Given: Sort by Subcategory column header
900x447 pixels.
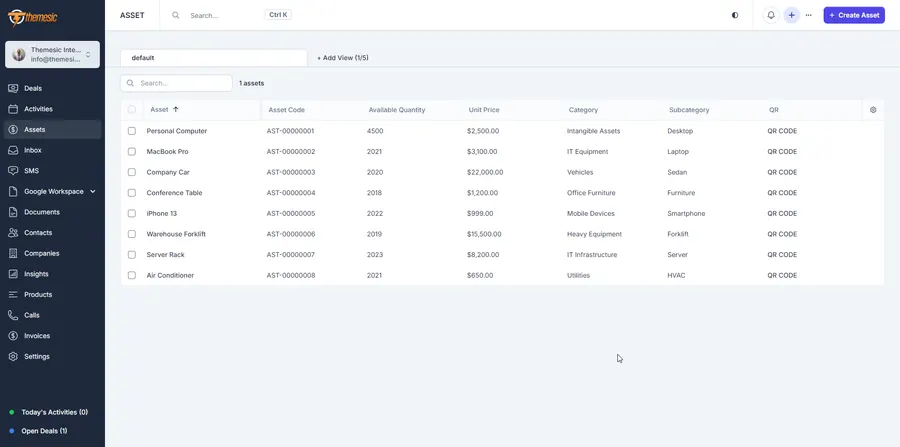Looking at the screenshot, I should [x=689, y=110].
